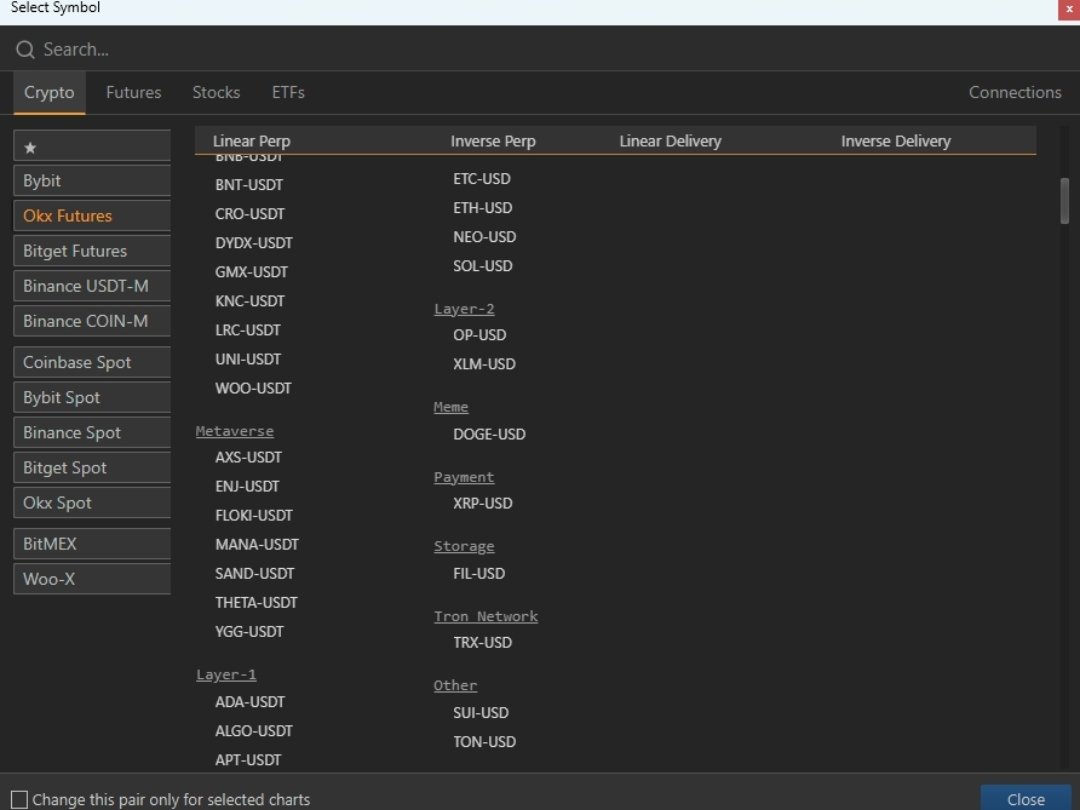The width and height of the screenshot is (1080, 810).
Task: Pick symbol SAND-USDT
Action: click(x=254, y=574)
